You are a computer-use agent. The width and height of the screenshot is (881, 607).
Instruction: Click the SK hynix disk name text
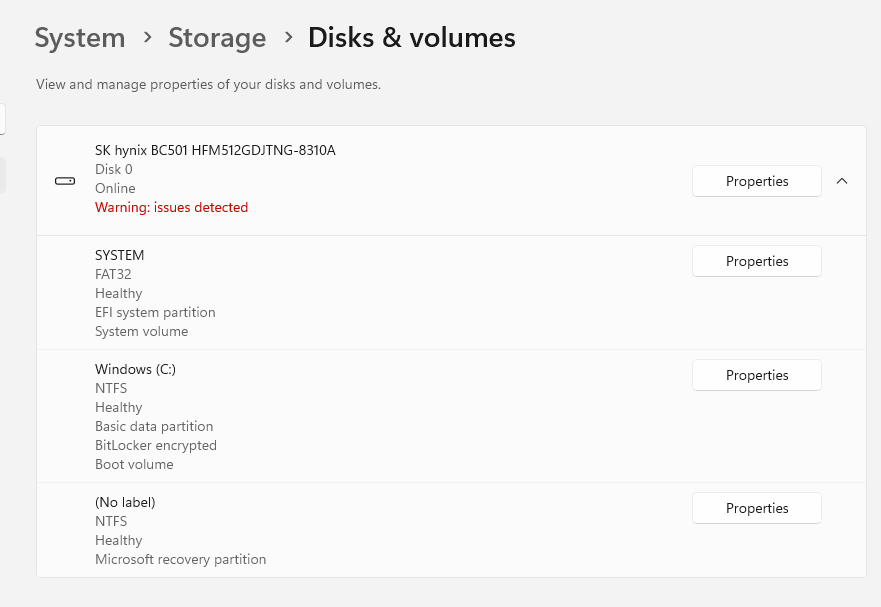coord(215,150)
